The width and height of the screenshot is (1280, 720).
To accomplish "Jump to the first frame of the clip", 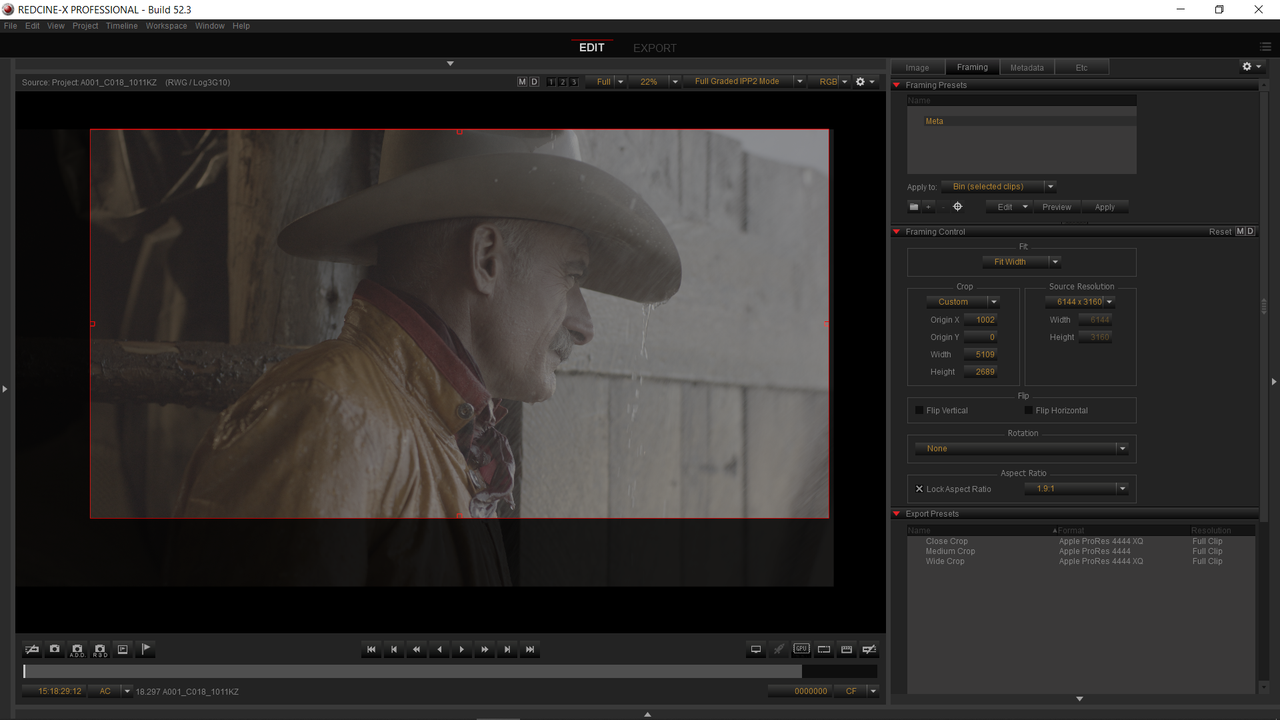I will click(372, 649).
